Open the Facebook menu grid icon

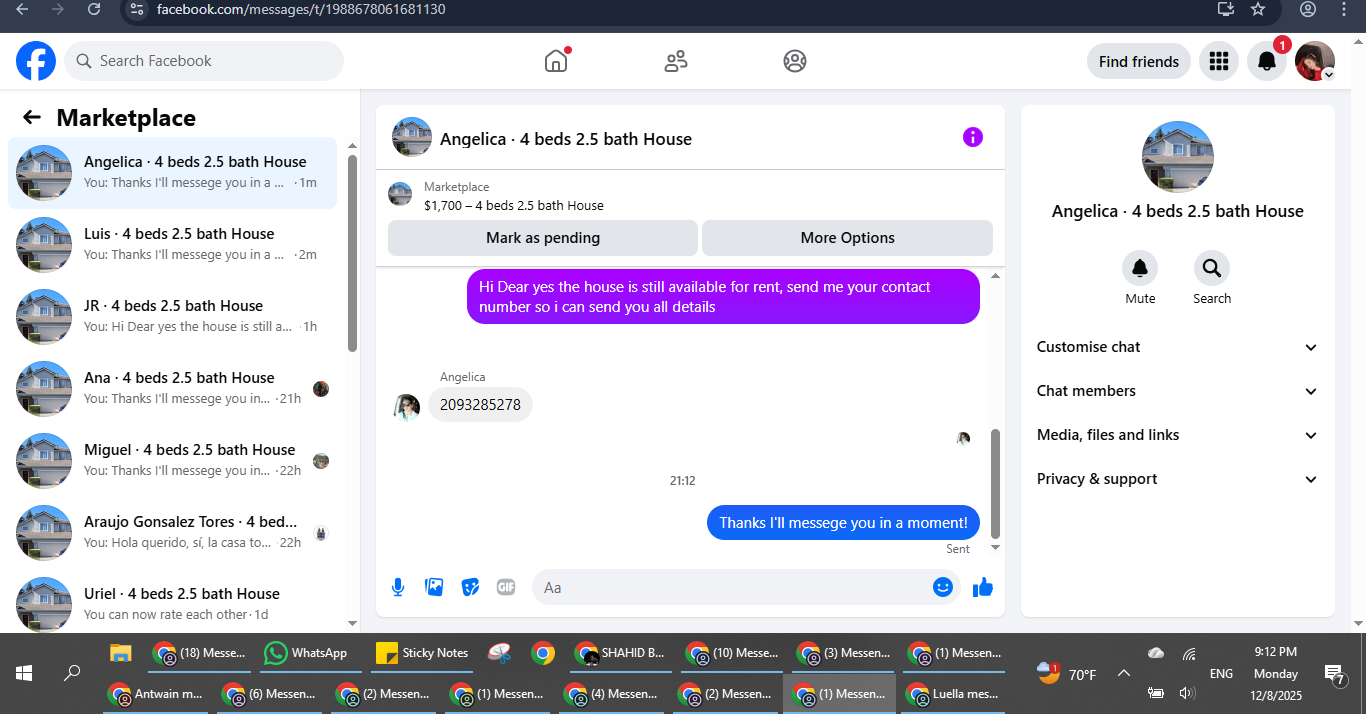coord(1218,61)
